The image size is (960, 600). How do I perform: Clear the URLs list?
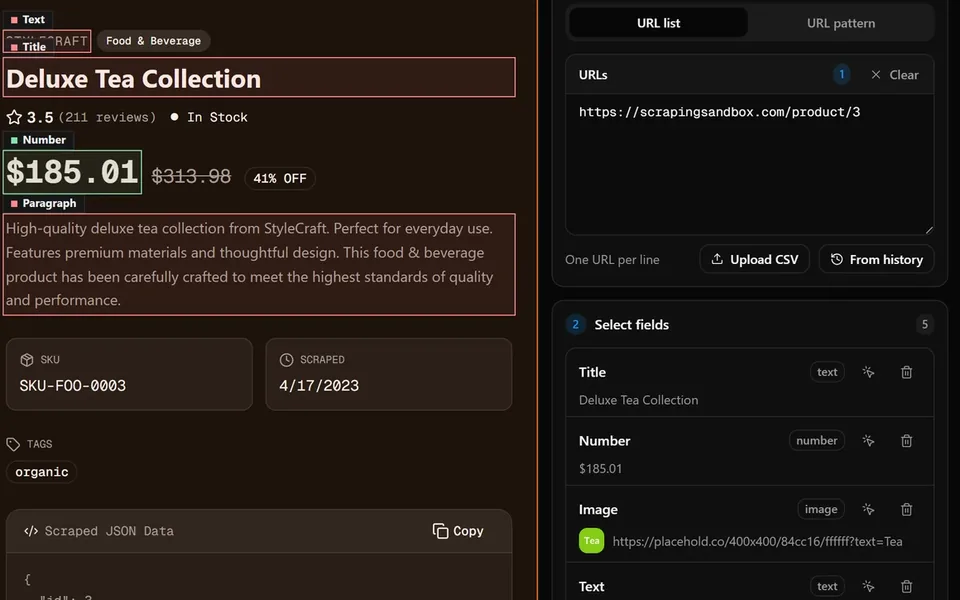point(894,75)
